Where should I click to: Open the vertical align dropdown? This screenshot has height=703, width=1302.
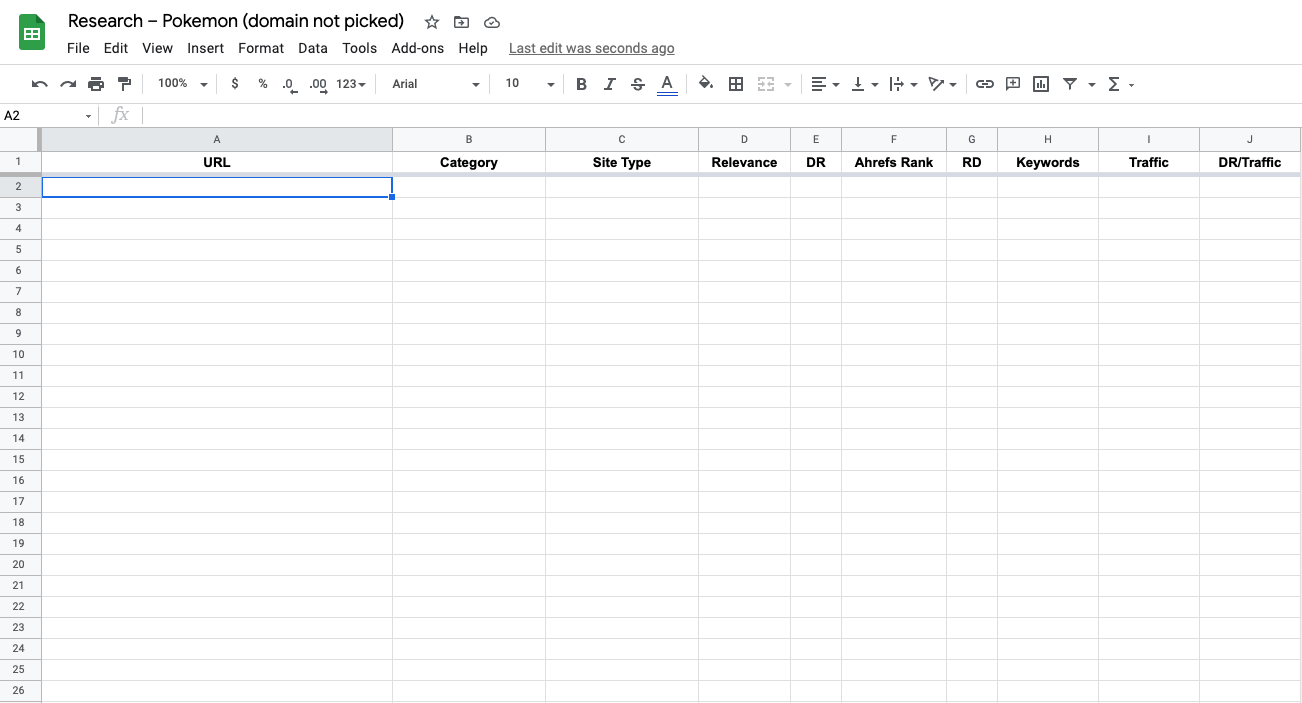864,84
